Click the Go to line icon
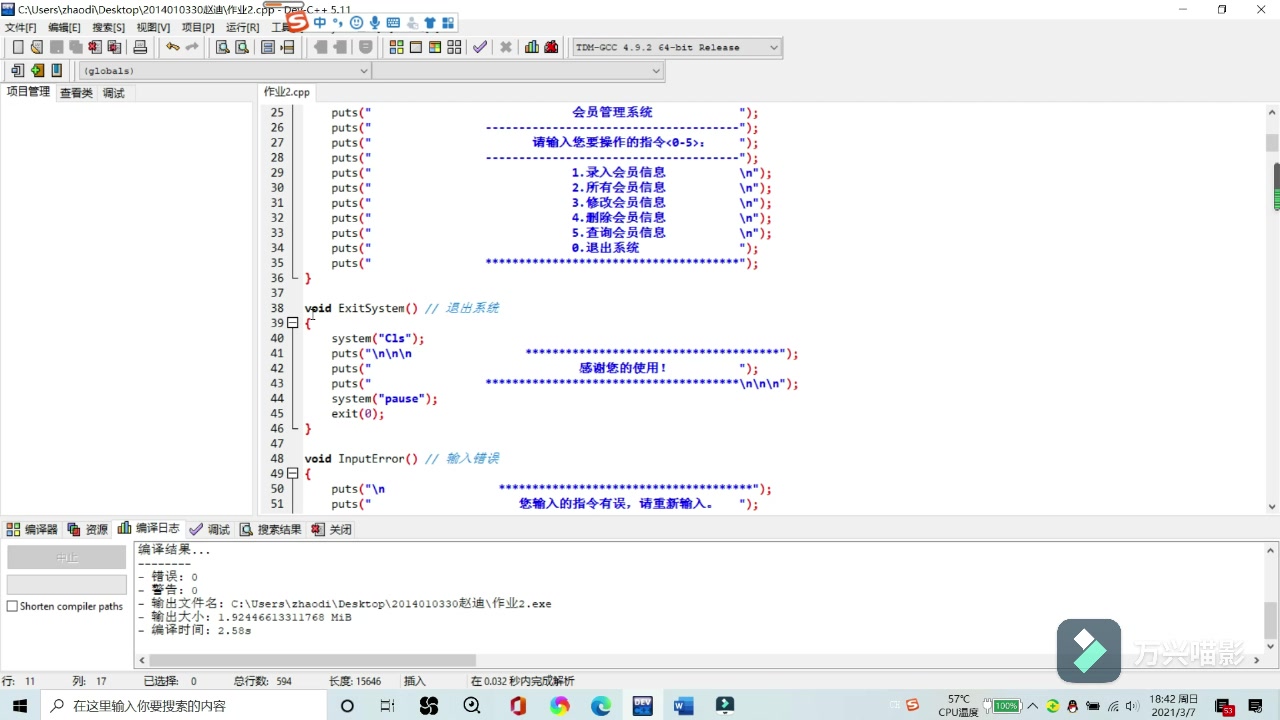This screenshot has height=720, width=1280. click(288, 47)
